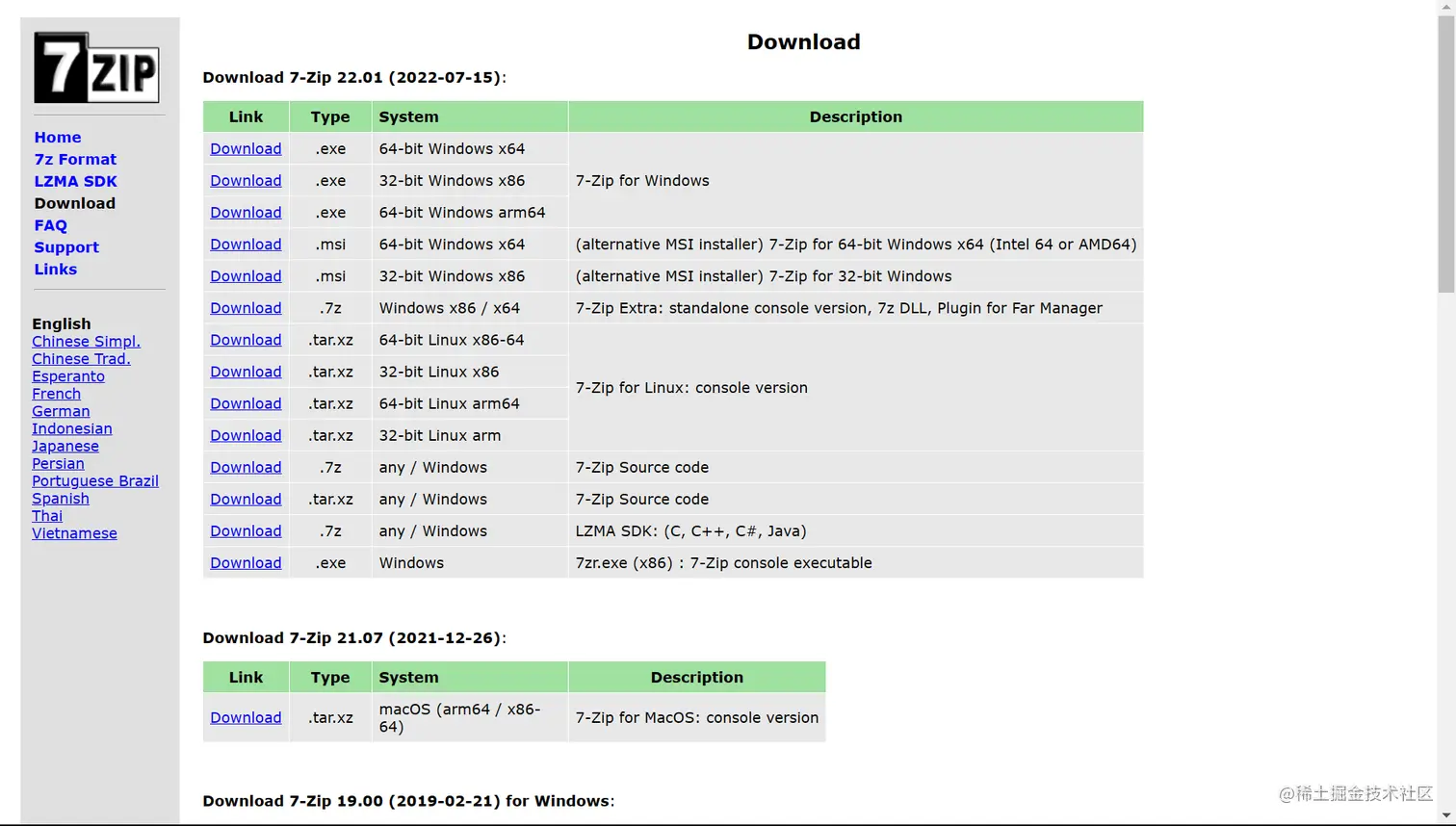Click the System header of the 21.07 table
This screenshot has width=1456, height=826.
tap(470, 677)
